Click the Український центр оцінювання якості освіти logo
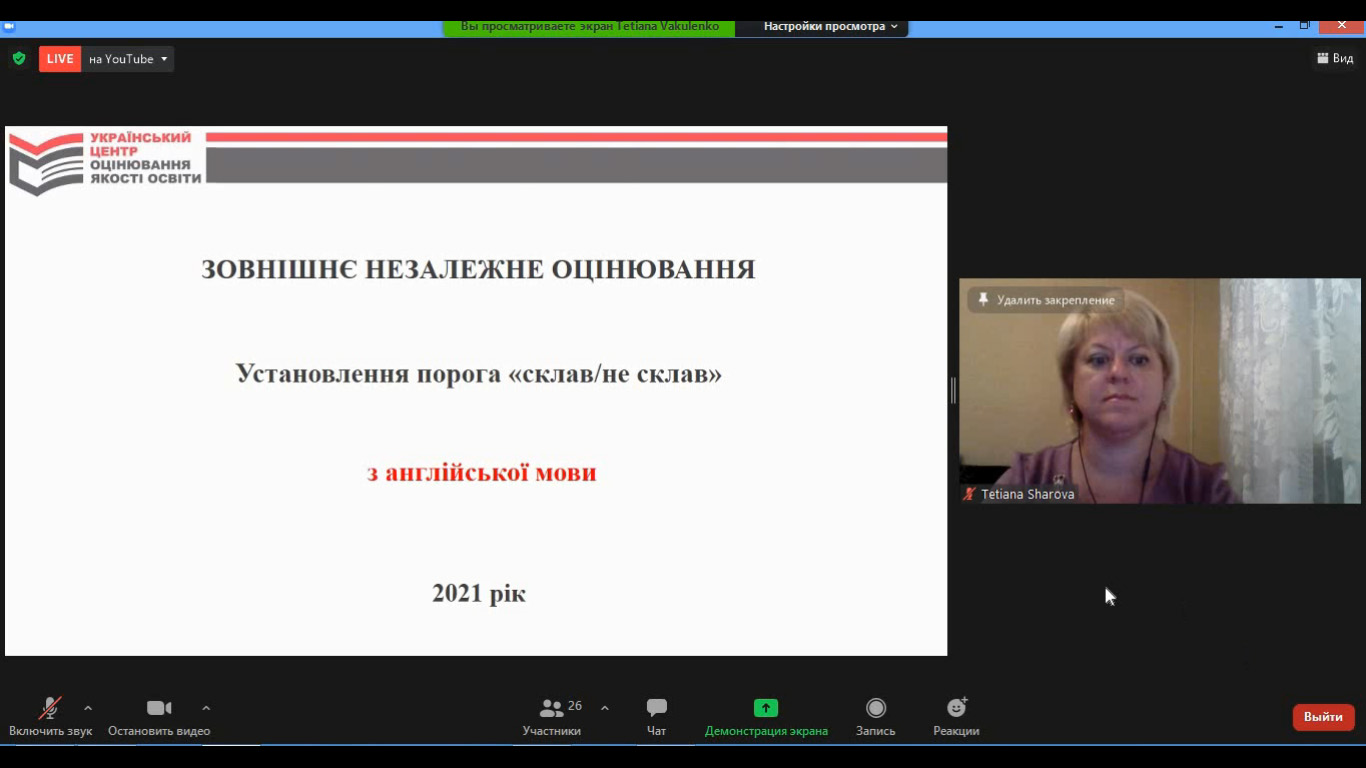1366x768 pixels. point(106,162)
